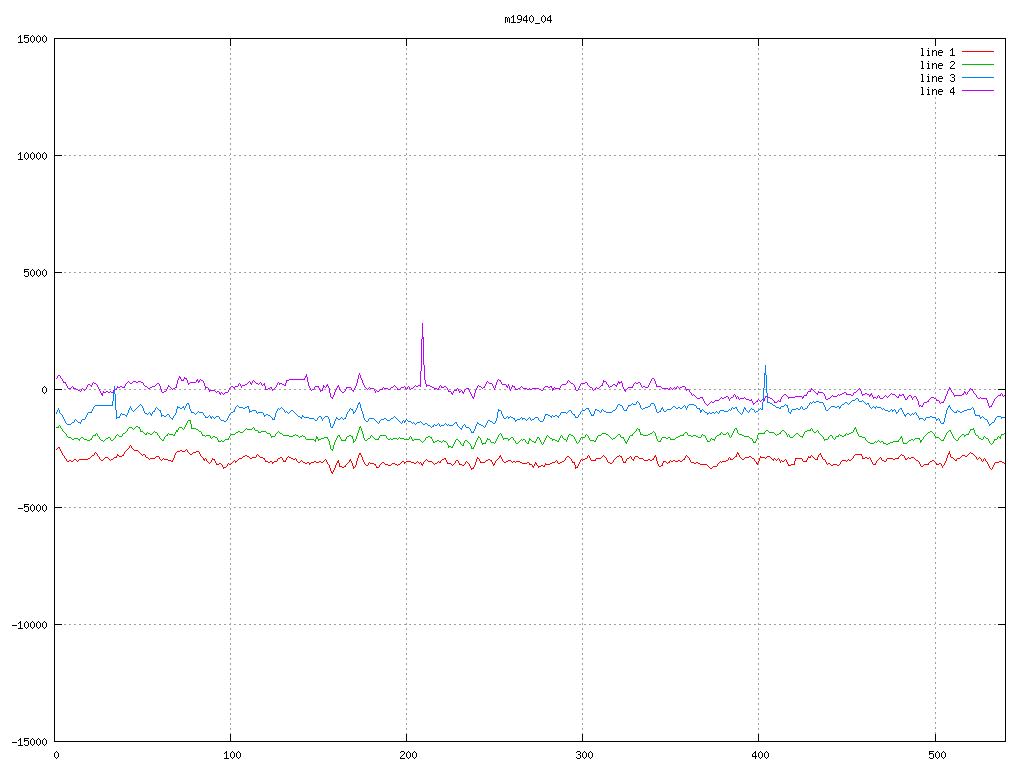Screen dimensions: 1024x768
Task: Click the chart title m1940_04
Action: (528, 19)
